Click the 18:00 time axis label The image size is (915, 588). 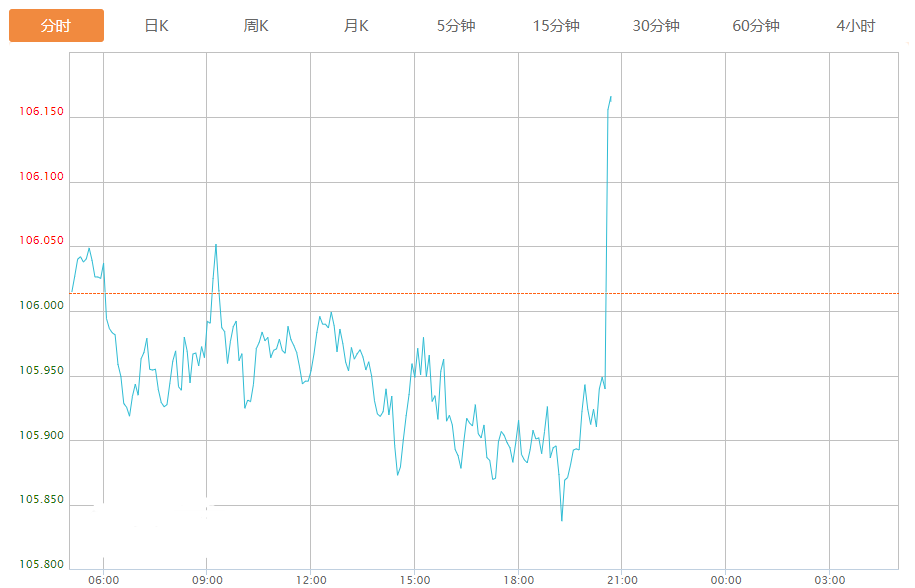[x=518, y=580]
